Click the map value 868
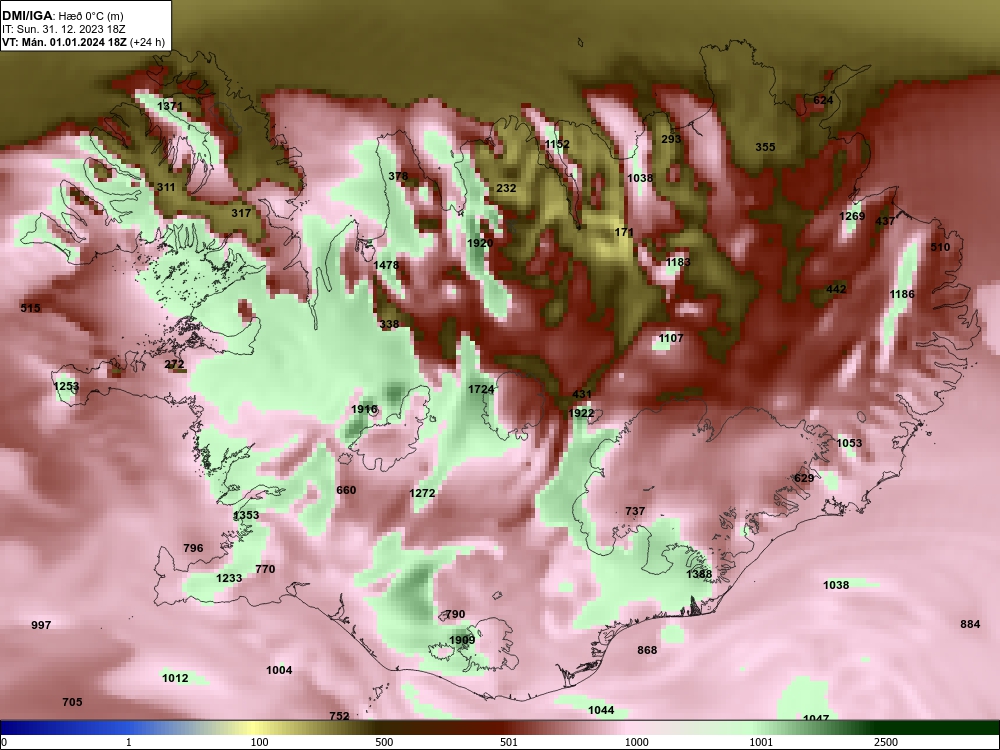This screenshot has width=1000, height=750. [x=647, y=651]
